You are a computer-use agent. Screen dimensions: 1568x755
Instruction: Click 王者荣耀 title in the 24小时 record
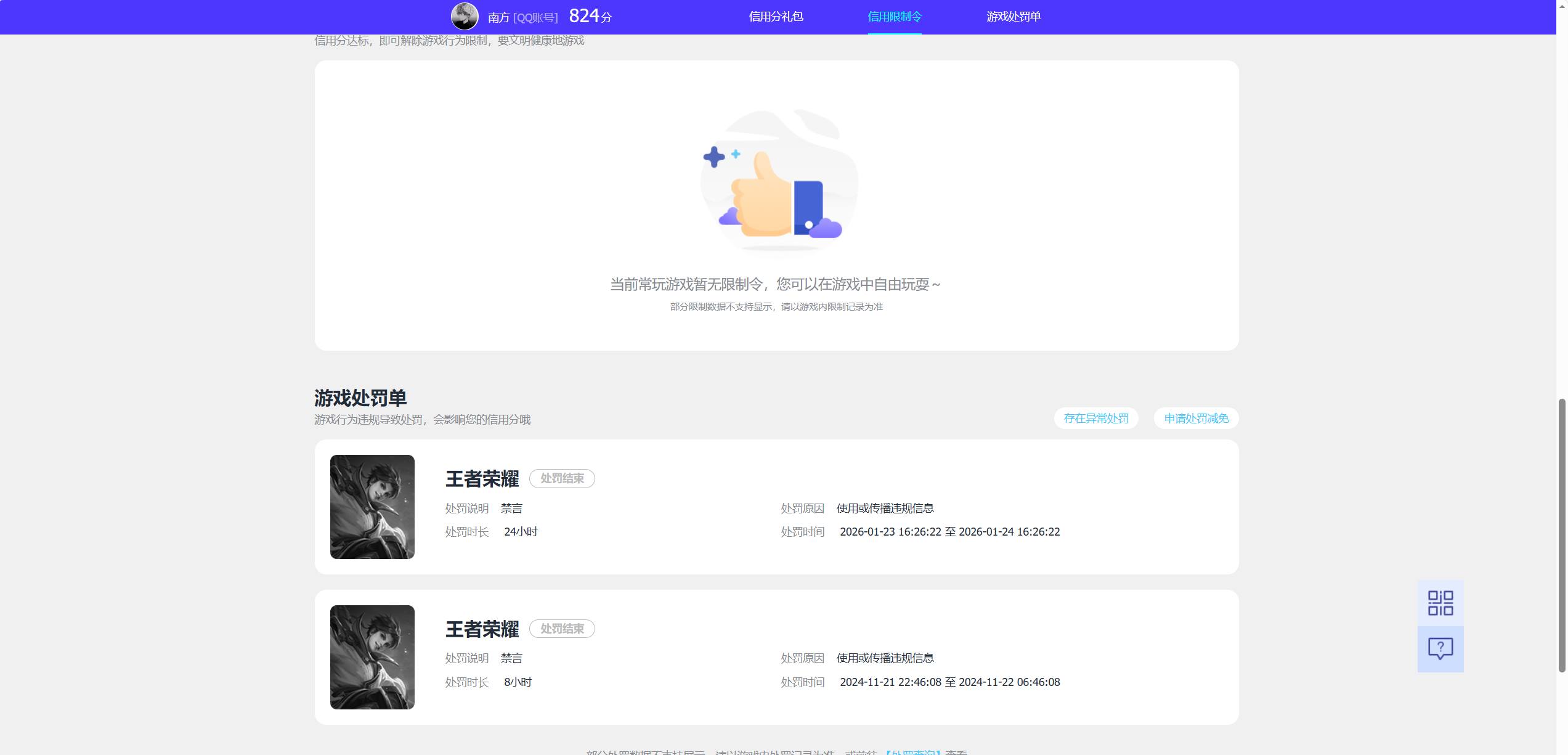pos(482,479)
